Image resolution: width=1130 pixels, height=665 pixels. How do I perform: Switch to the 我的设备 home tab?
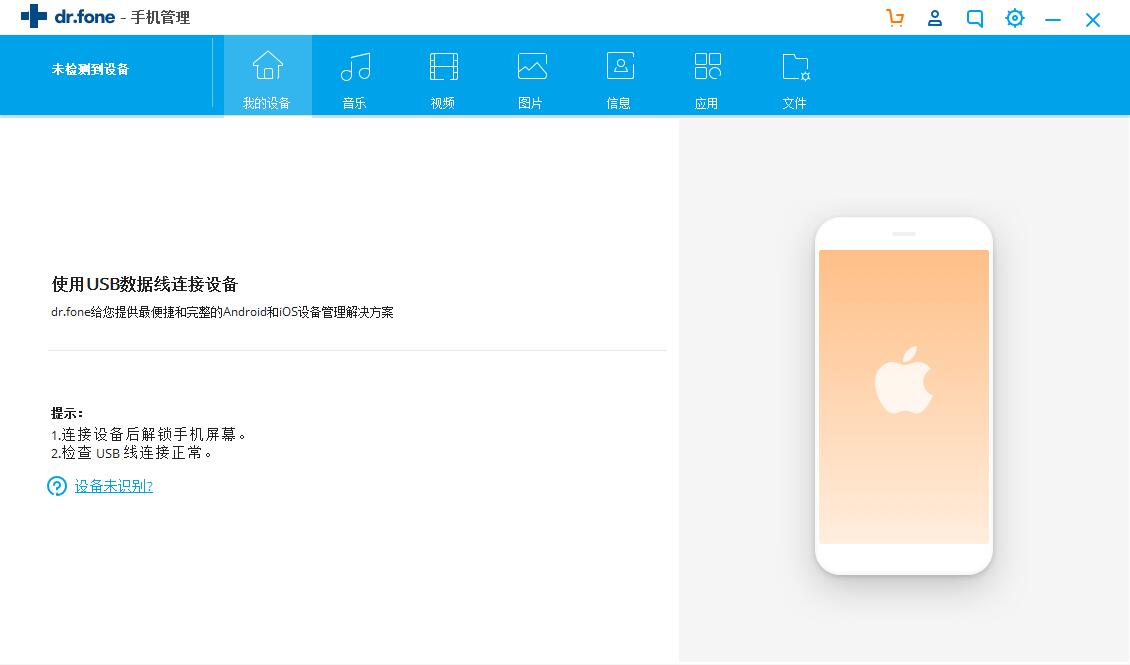(x=267, y=76)
